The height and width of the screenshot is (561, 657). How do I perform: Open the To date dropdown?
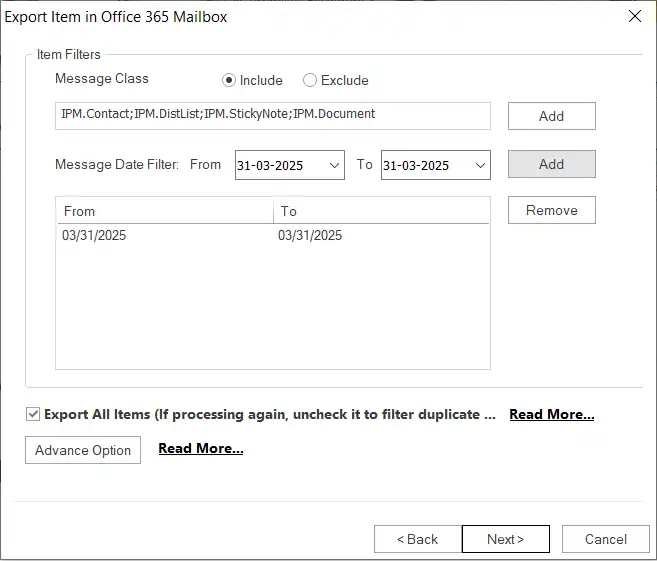click(x=480, y=165)
